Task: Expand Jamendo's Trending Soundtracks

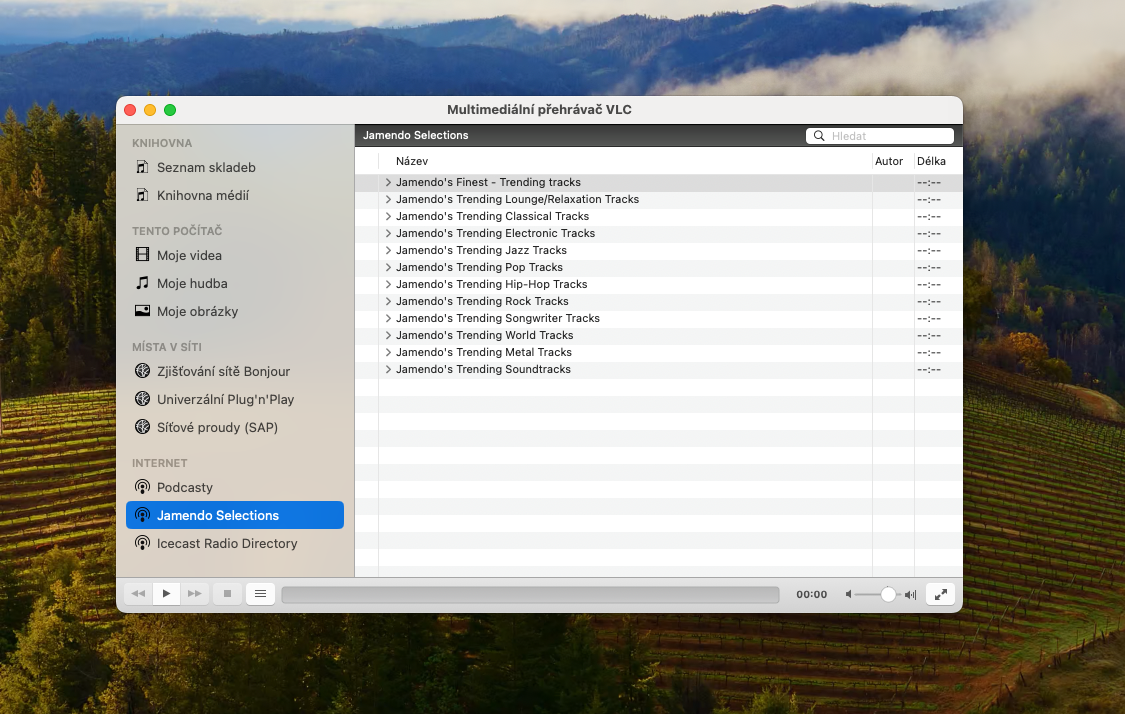Action: (x=388, y=369)
